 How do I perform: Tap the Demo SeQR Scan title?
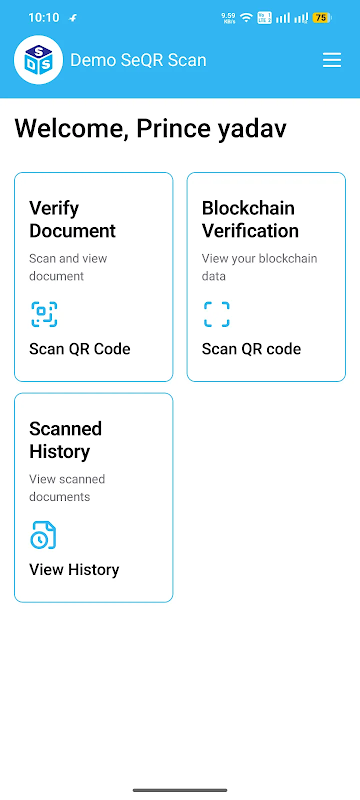(x=138, y=60)
